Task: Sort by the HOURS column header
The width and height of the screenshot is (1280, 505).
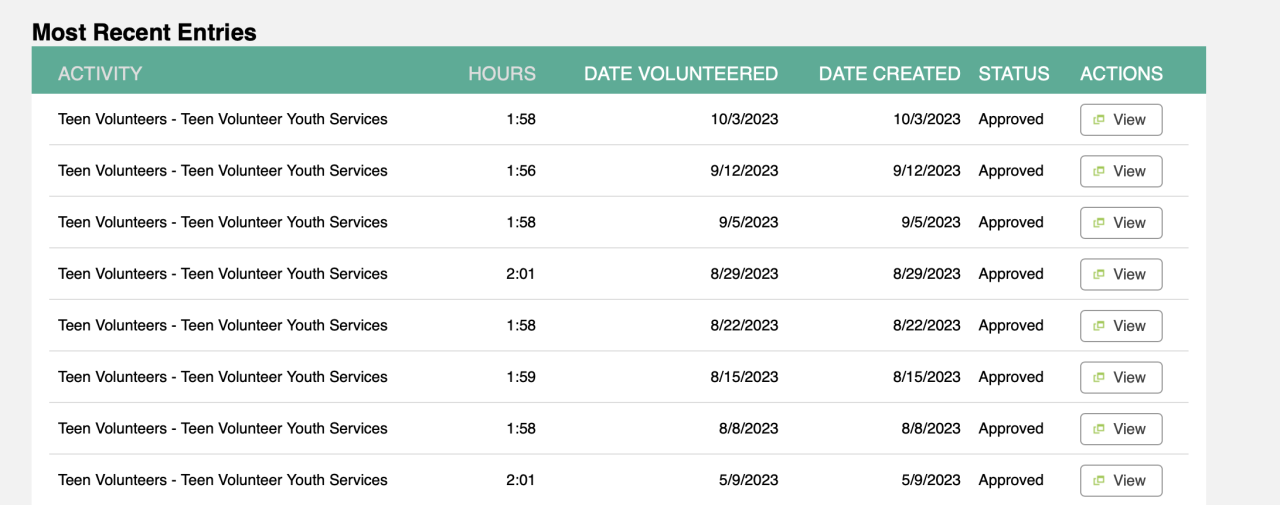Action: click(x=502, y=74)
